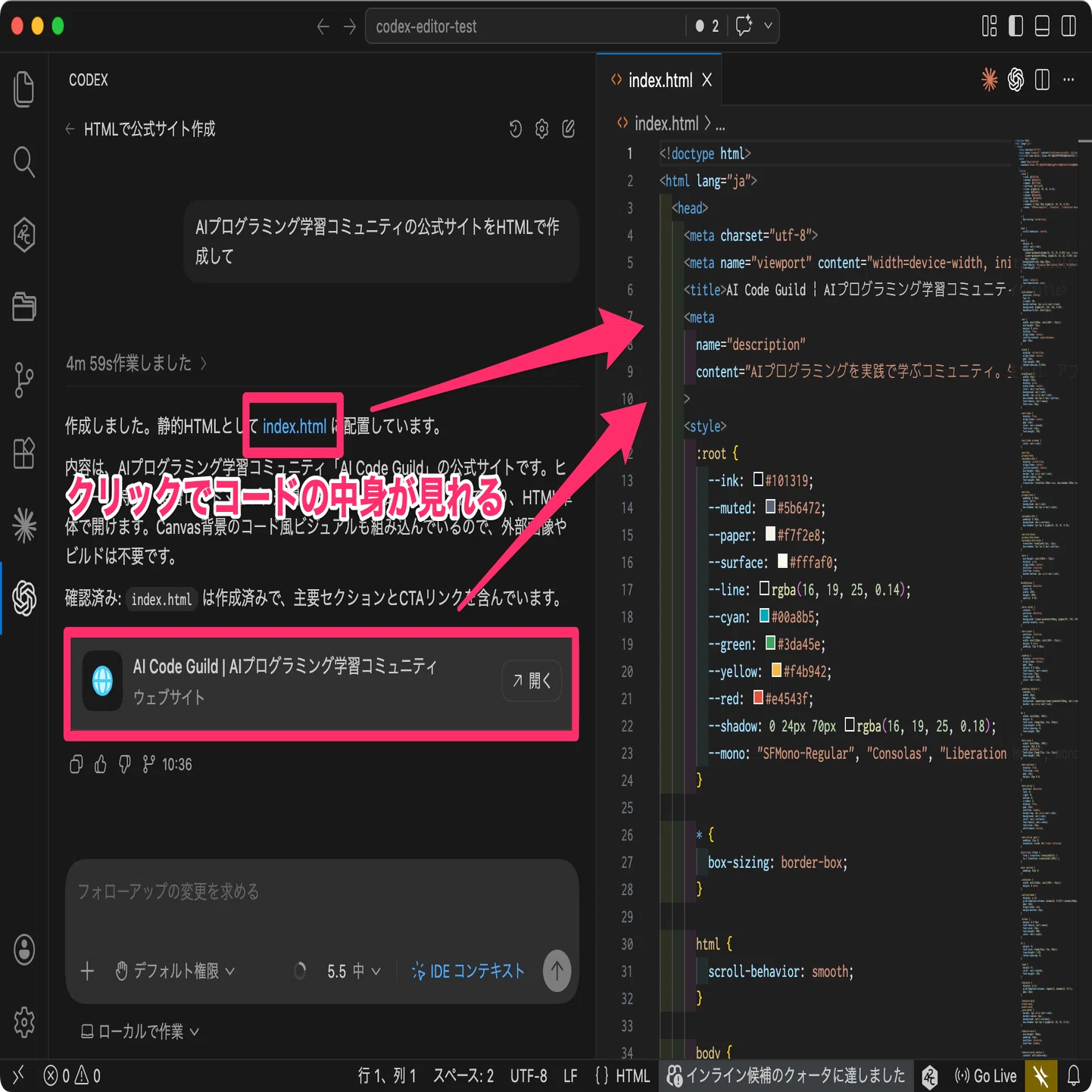Open the --yellow color swatch #f4b942
Screen dimensions: 1092x1092
coord(776,670)
